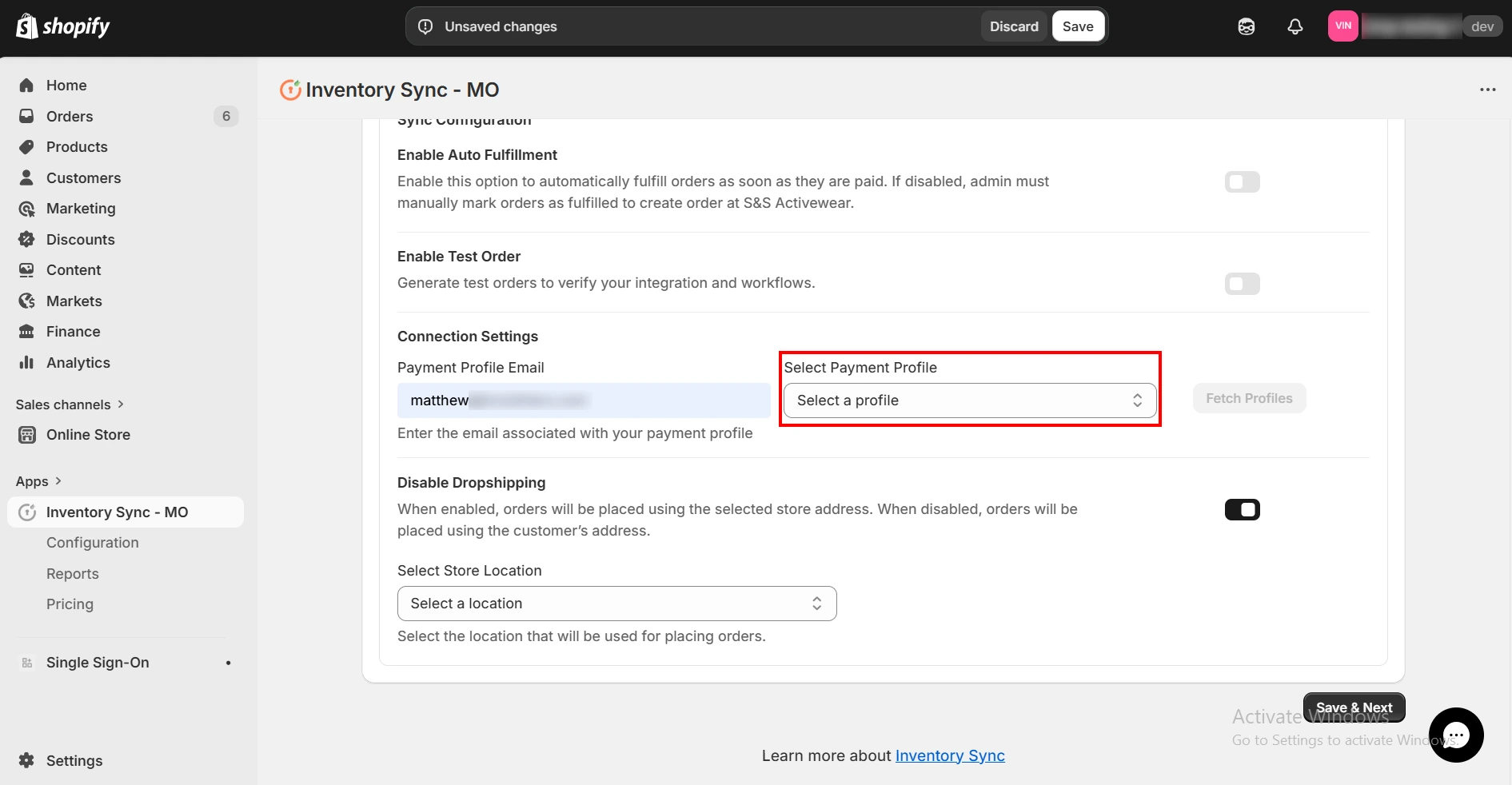The height and width of the screenshot is (785, 1512).
Task: Click the notification bell icon
Action: (x=1295, y=26)
